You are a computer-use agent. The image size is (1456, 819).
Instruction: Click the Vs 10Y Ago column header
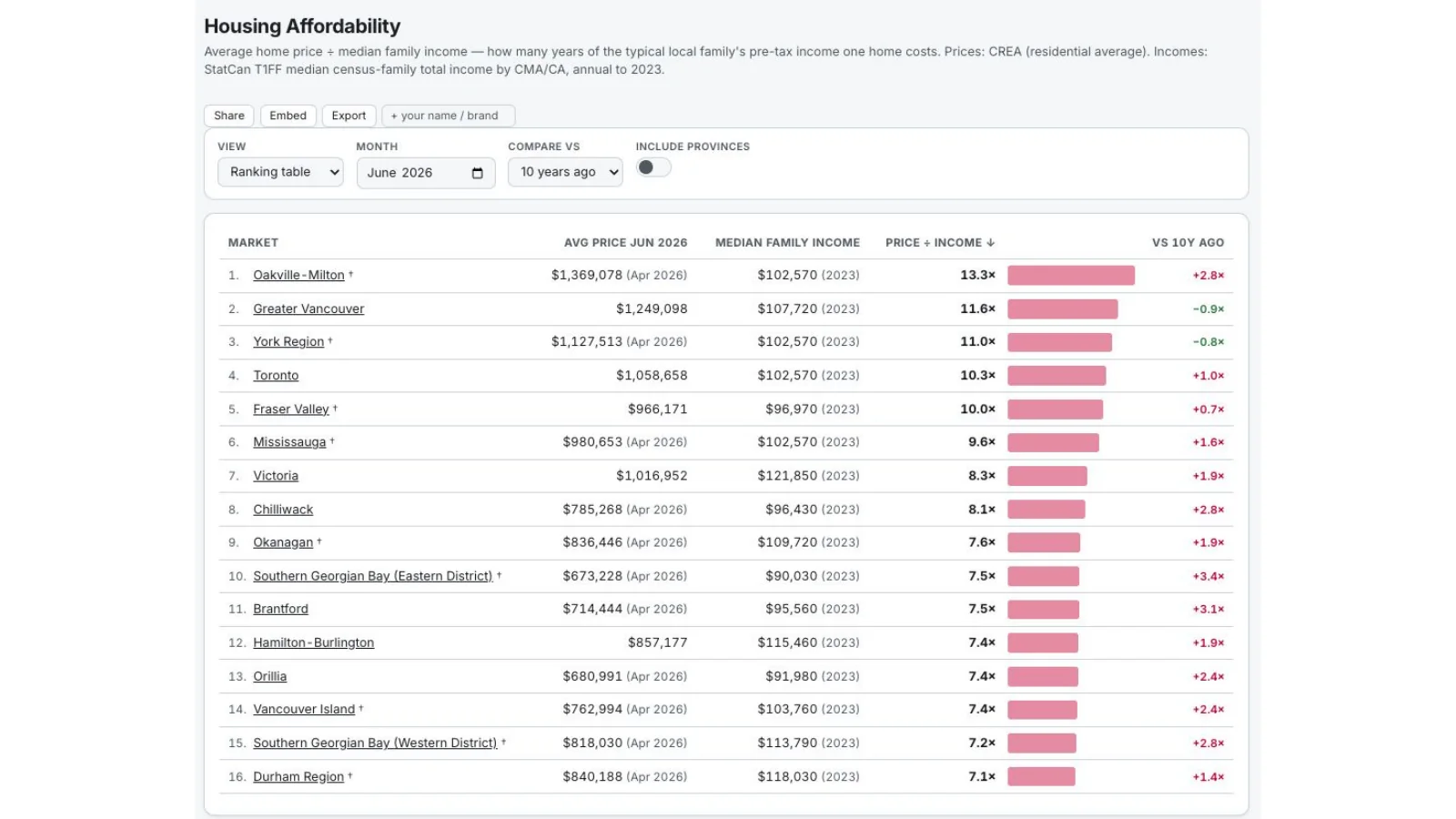[1188, 243]
